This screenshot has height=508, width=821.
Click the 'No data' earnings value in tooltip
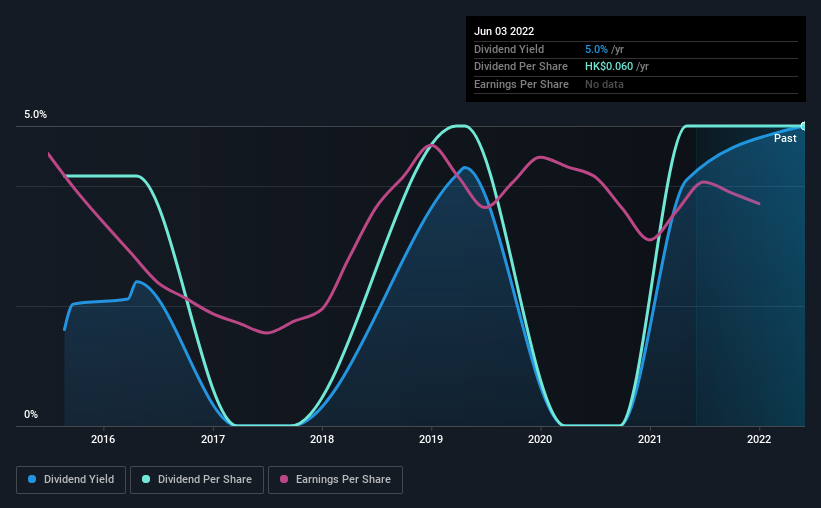(x=604, y=84)
